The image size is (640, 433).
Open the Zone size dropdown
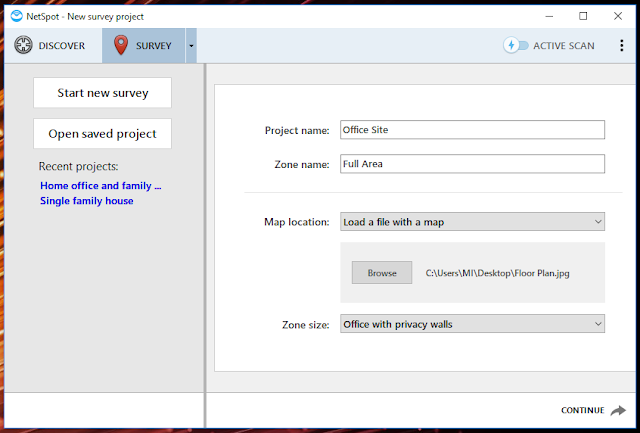(472, 324)
